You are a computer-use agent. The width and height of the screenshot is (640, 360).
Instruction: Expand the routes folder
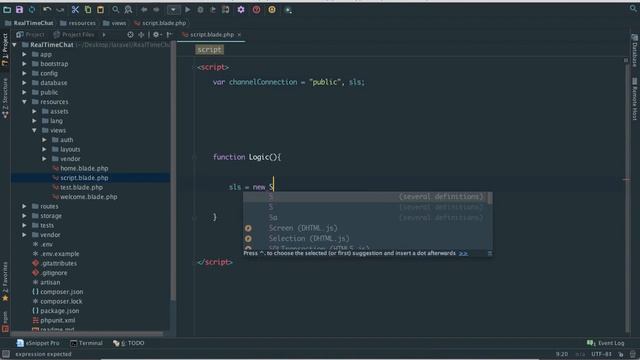click(x=24, y=206)
